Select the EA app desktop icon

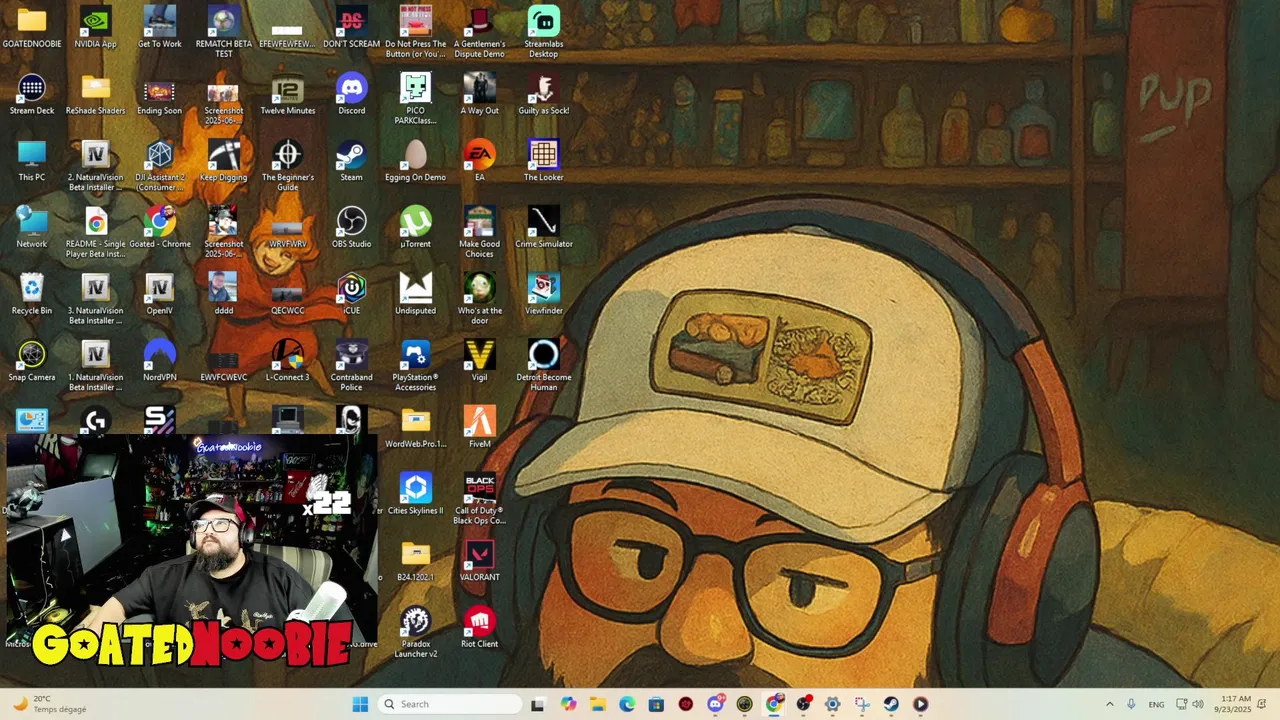click(479, 161)
